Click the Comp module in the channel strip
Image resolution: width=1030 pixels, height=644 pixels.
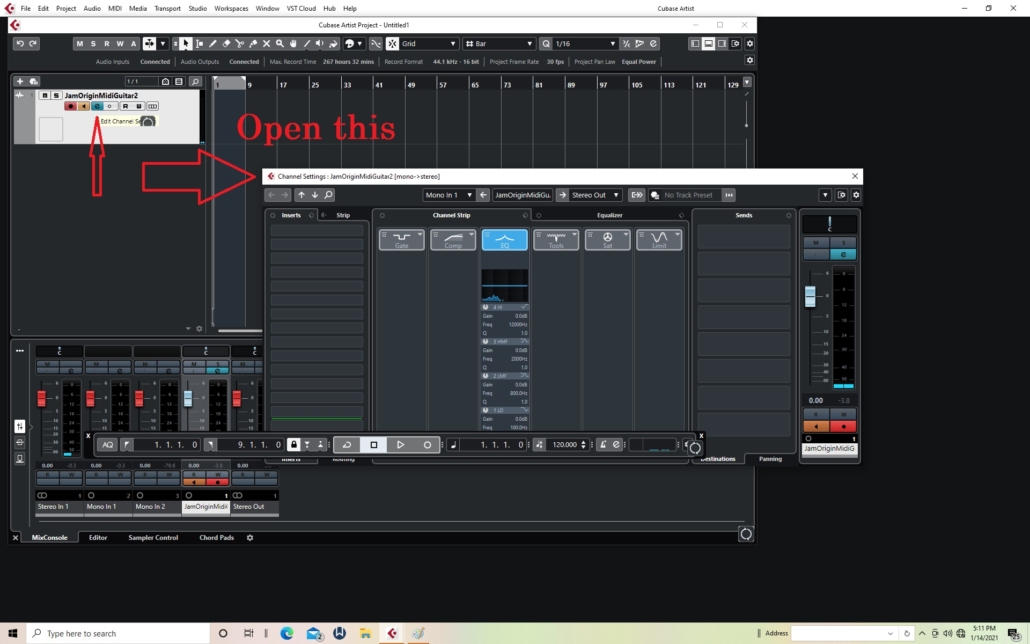(x=453, y=240)
